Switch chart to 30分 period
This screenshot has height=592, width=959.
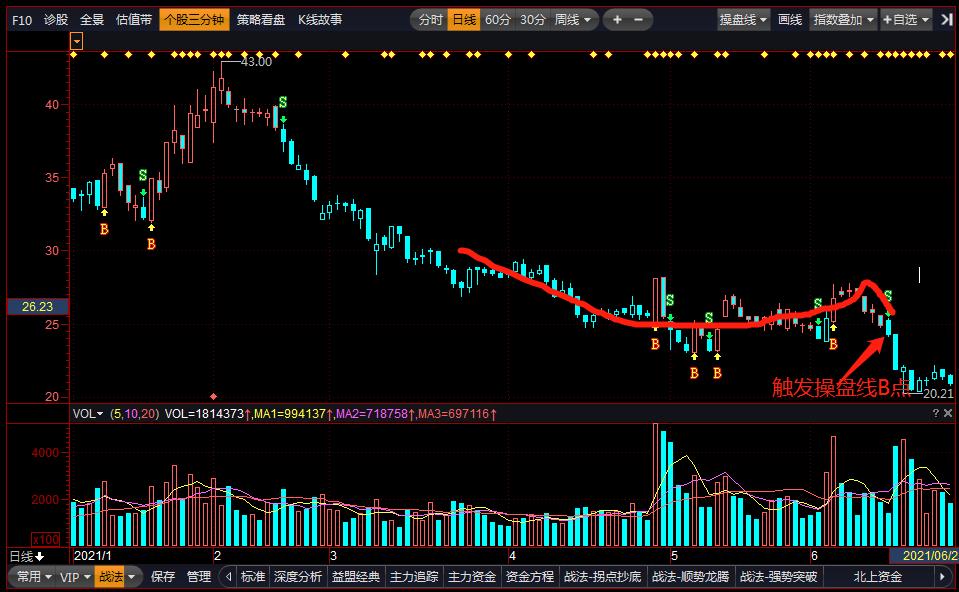(533, 20)
